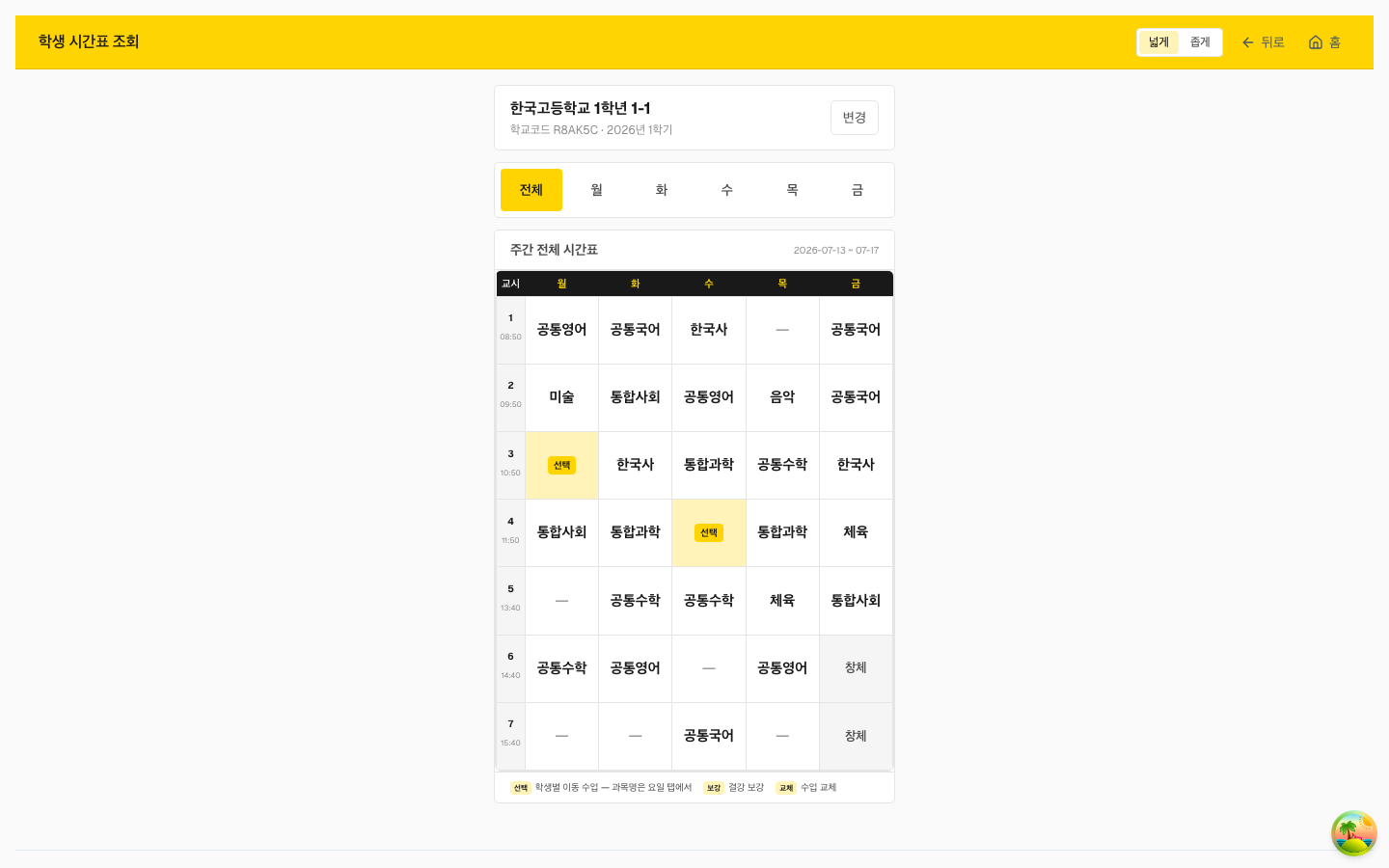Image resolution: width=1389 pixels, height=868 pixels.
Task: Click Tuesday period 4 통합과학
Action: coord(635,532)
